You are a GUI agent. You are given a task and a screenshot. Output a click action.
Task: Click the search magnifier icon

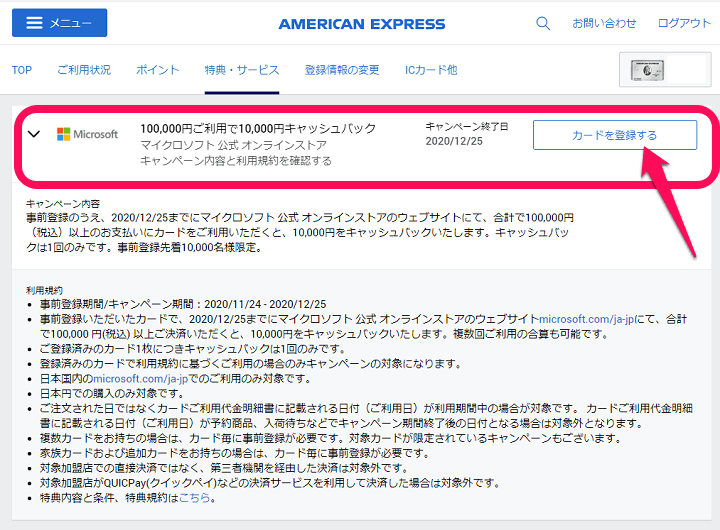pos(543,23)
